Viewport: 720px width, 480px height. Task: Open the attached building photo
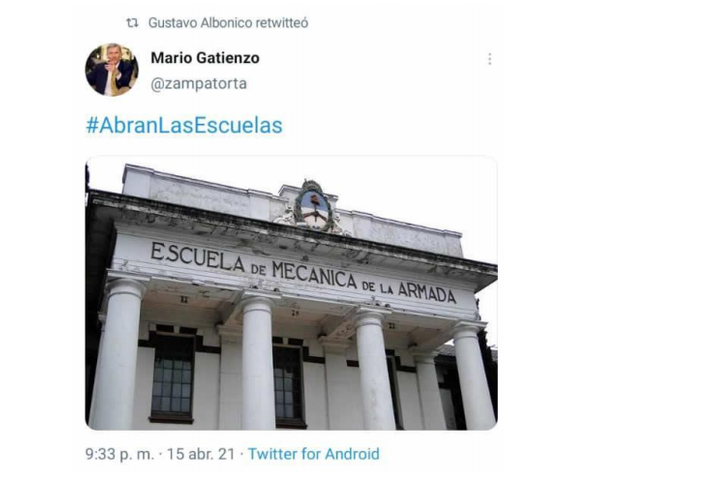[291, 293]
